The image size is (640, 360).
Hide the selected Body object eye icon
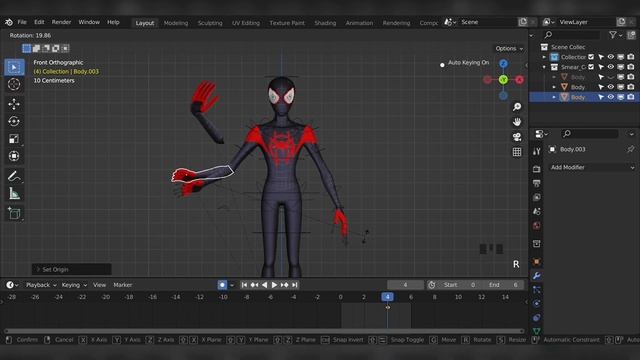click(x=611, y=97)
